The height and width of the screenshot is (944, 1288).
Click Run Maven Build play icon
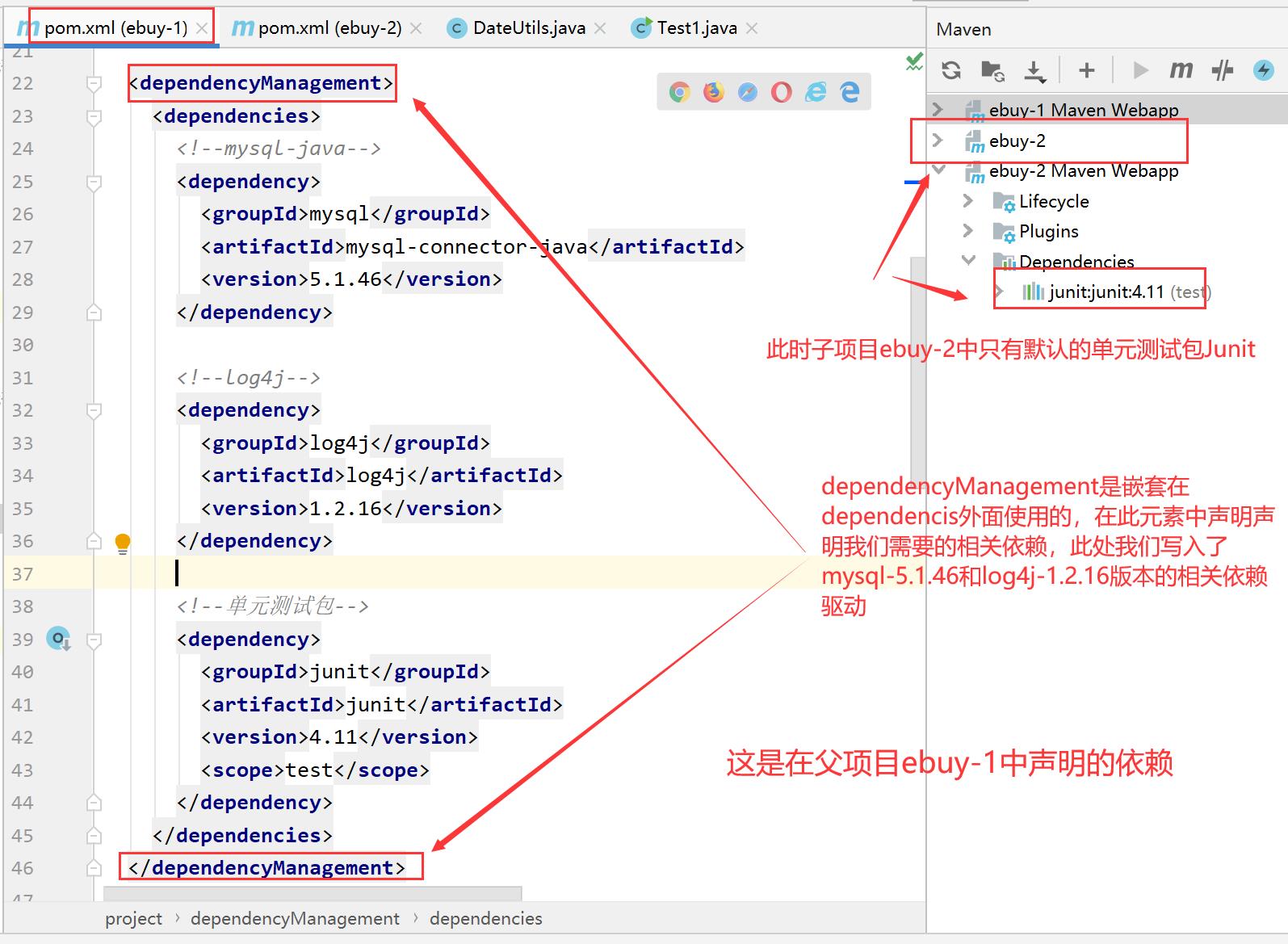[1140, 70]
